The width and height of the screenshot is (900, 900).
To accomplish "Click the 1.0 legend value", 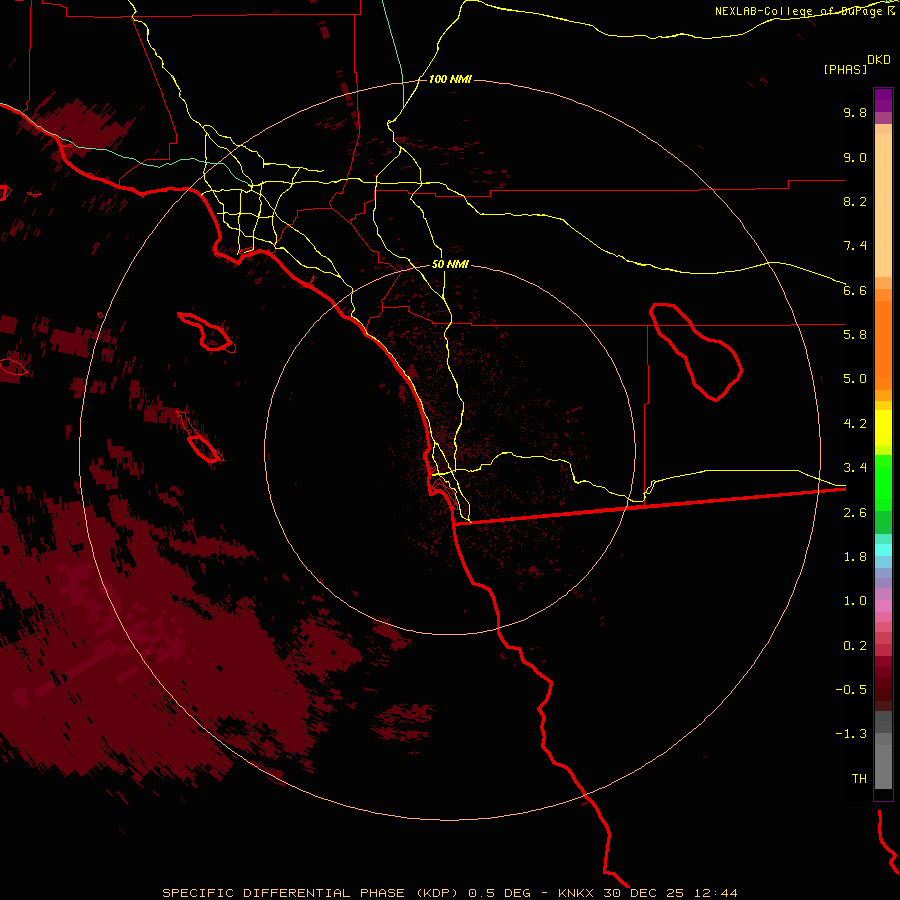I will pos(855,601).
